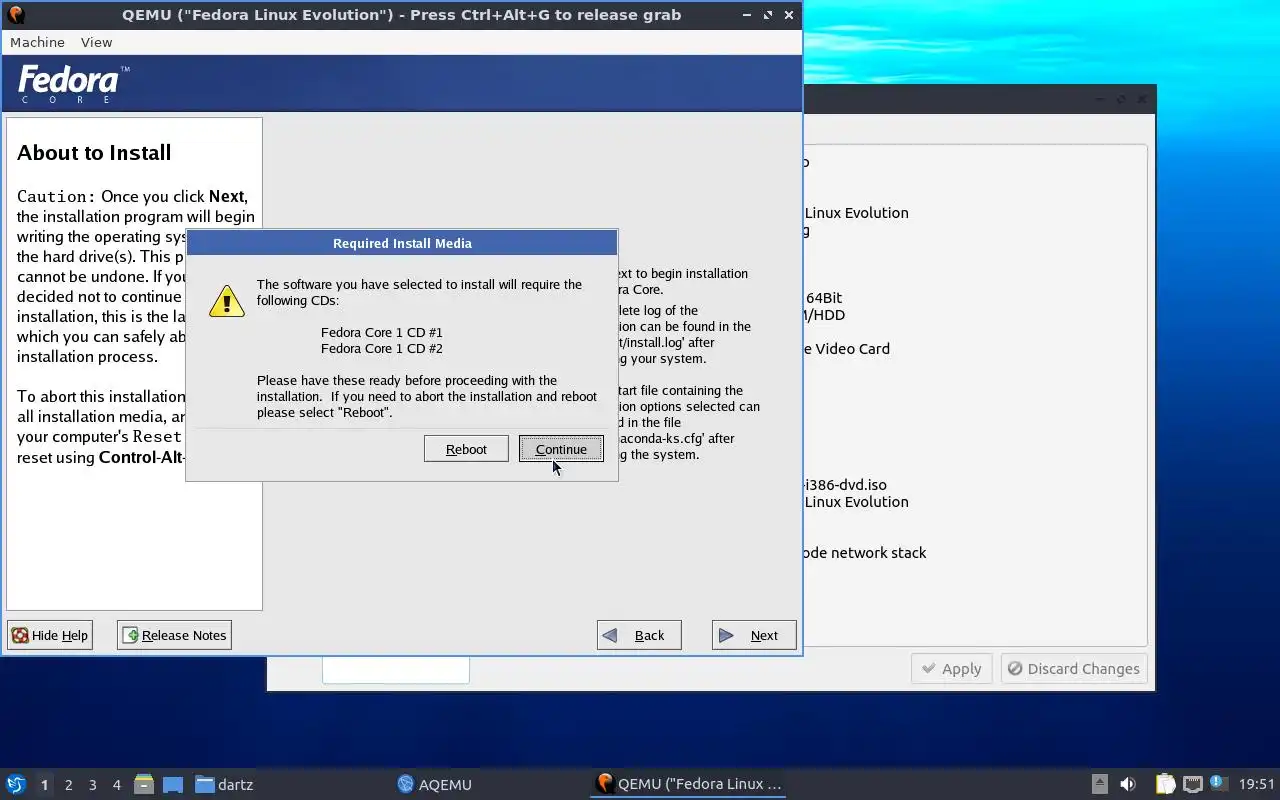Click the text Fedora Core 1 CD #1
This screenshot has height=800, width=1280.
click(382, 332)
